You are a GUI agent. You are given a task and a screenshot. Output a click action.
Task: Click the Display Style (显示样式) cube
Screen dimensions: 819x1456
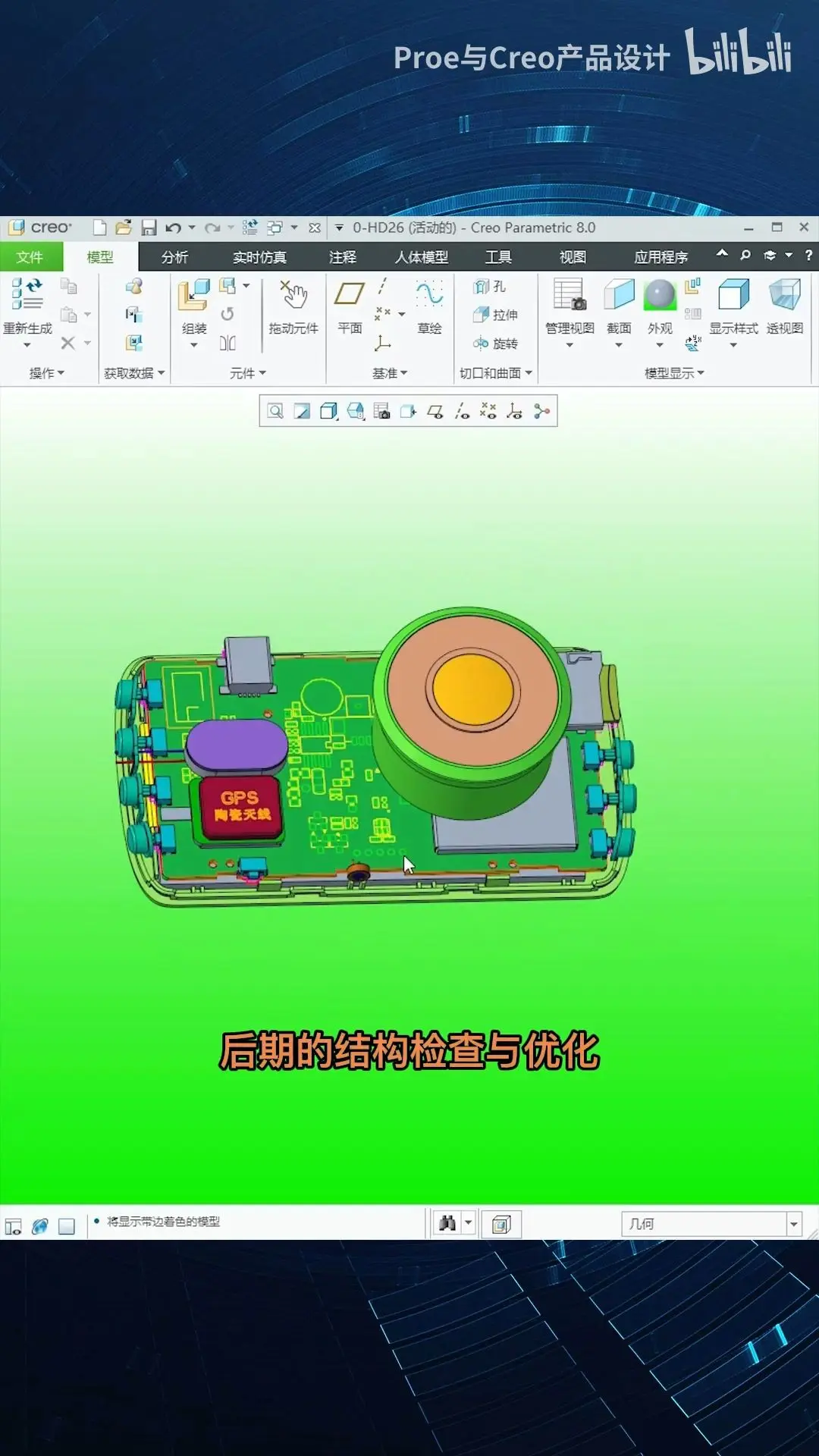pos(733,295)
